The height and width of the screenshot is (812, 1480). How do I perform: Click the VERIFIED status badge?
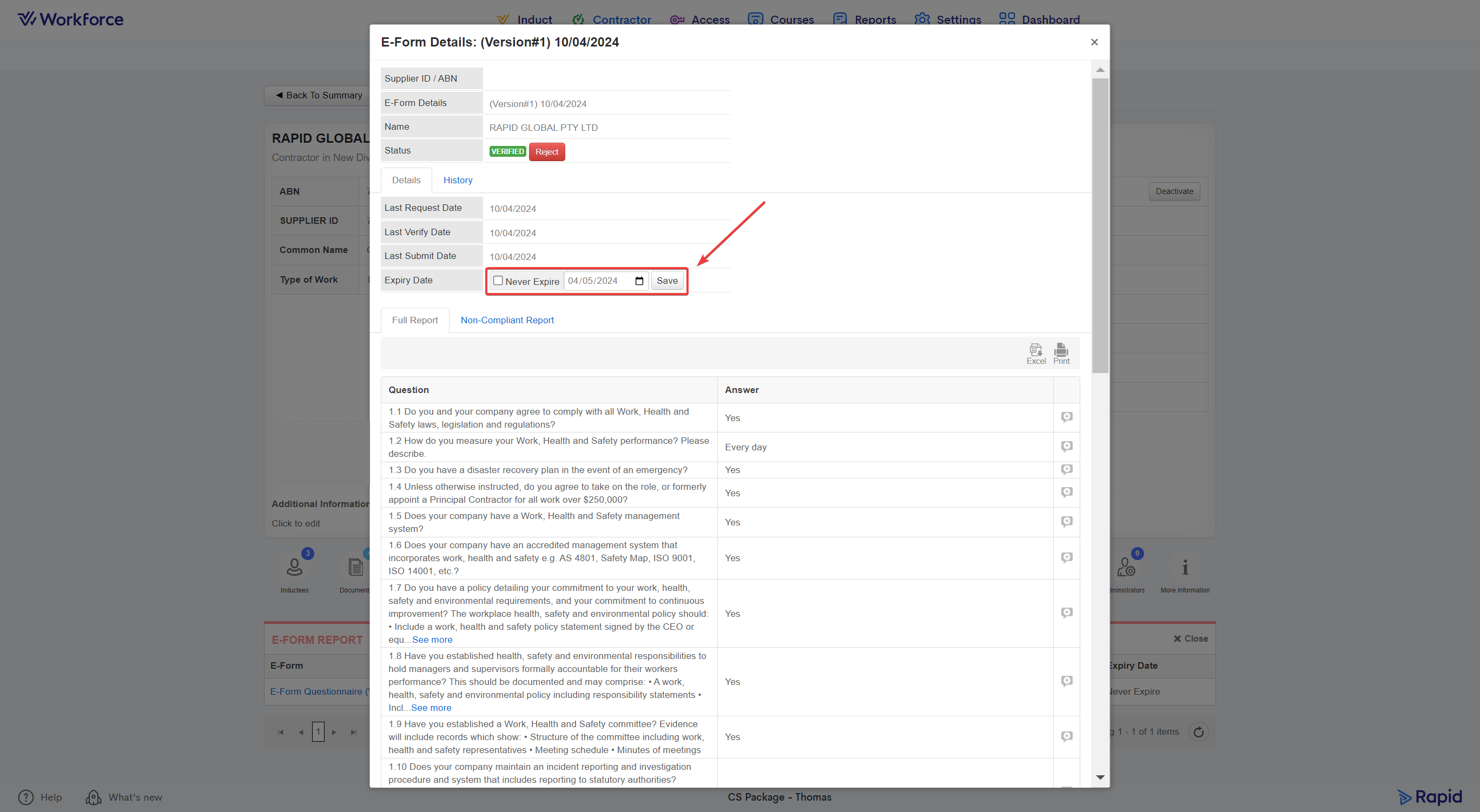tap(507, 151)
